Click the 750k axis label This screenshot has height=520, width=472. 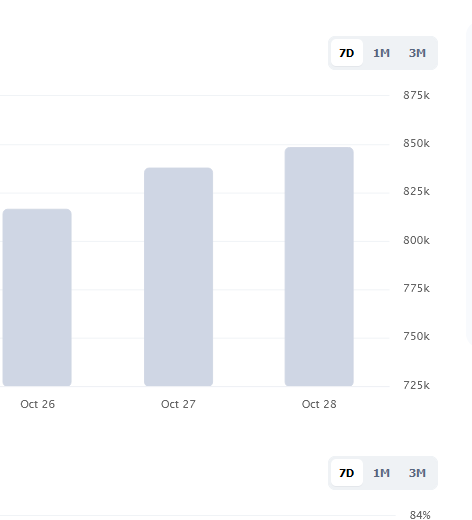pos(416,336)
